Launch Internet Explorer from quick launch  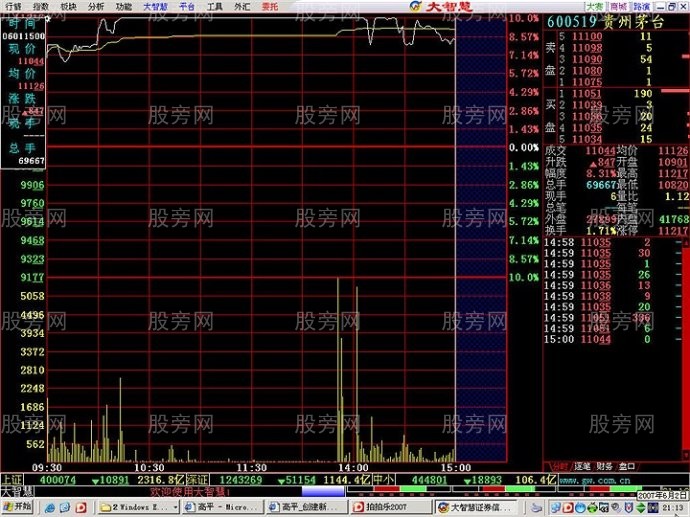50,507
